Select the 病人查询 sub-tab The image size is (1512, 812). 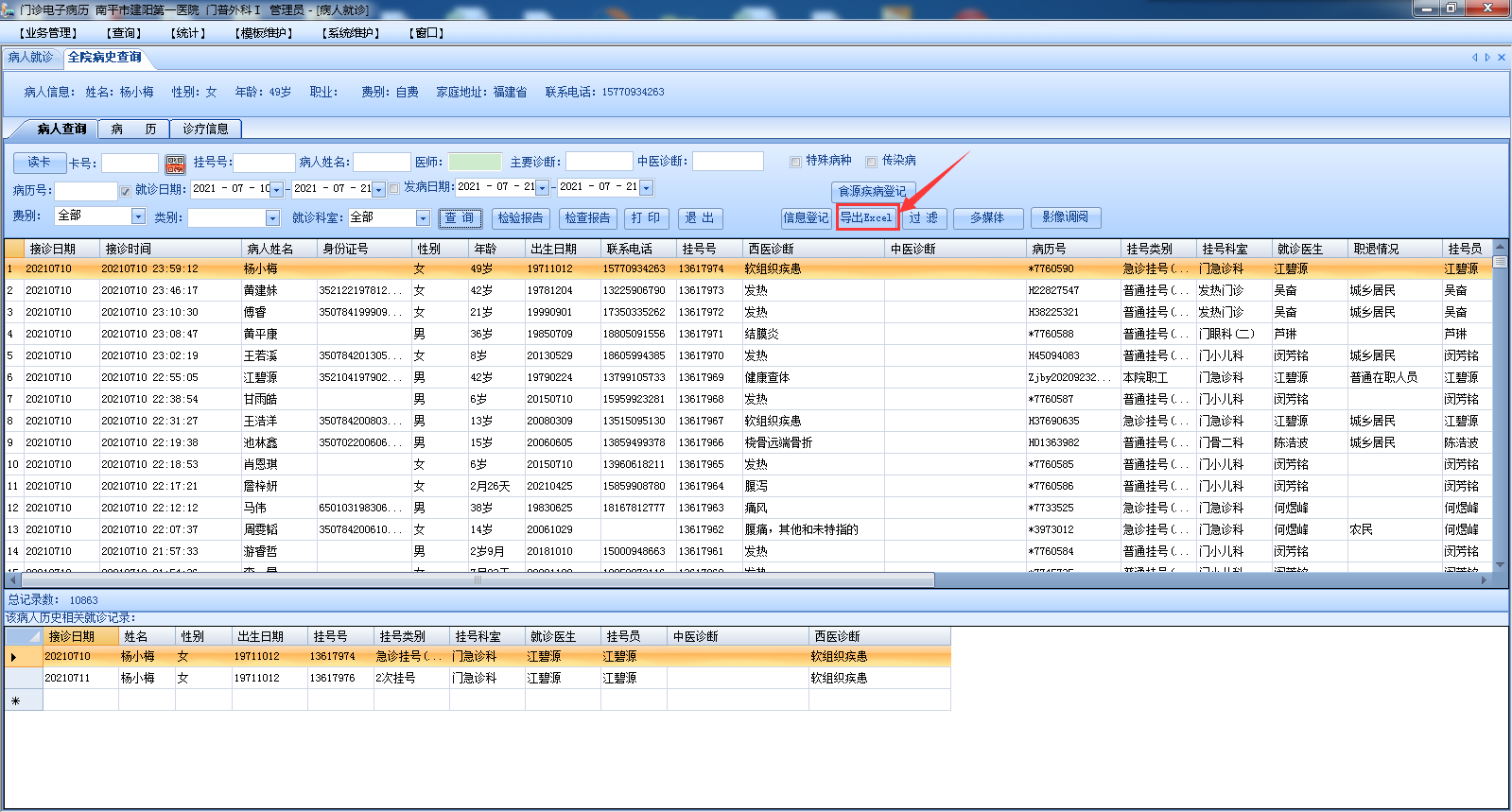click(x=61, y=129)
